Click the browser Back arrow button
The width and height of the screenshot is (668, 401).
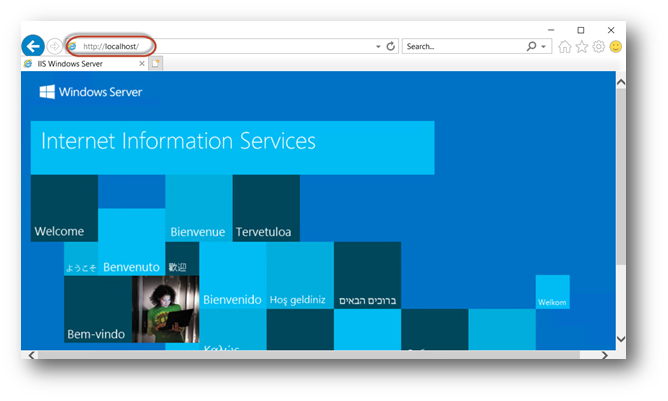pos(32,46)
